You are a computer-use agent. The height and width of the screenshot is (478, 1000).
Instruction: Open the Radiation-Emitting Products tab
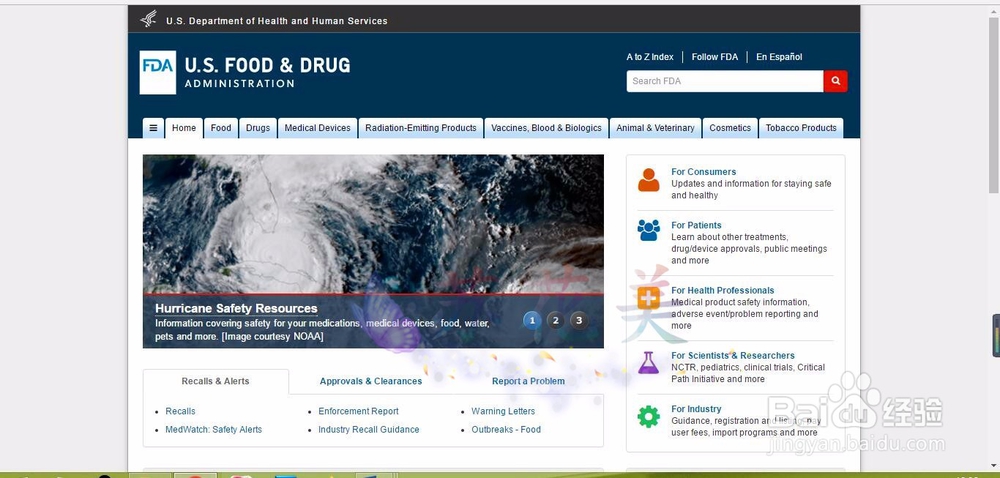pos(421,128)
